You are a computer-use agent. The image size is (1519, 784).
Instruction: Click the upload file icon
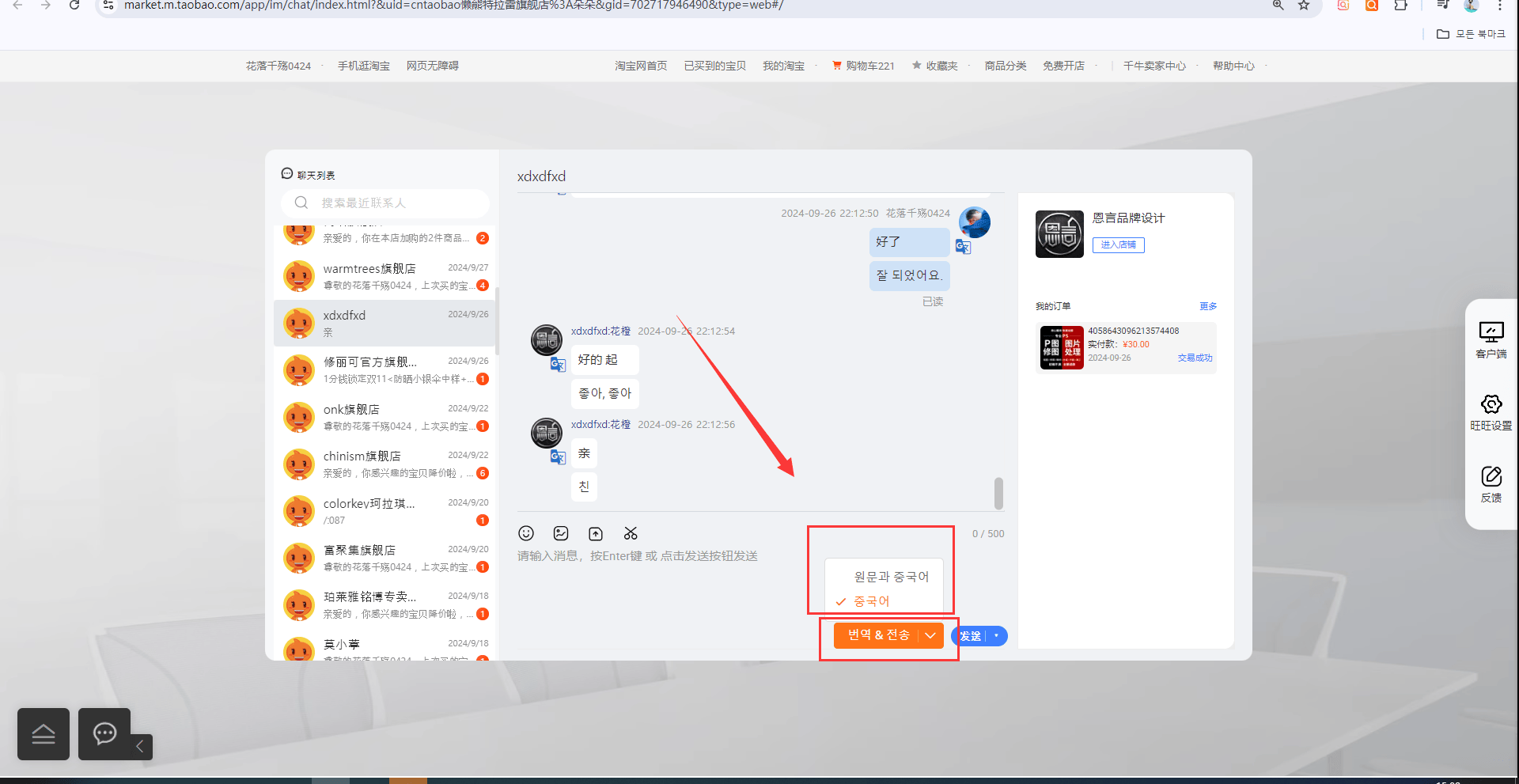point(596,533)
